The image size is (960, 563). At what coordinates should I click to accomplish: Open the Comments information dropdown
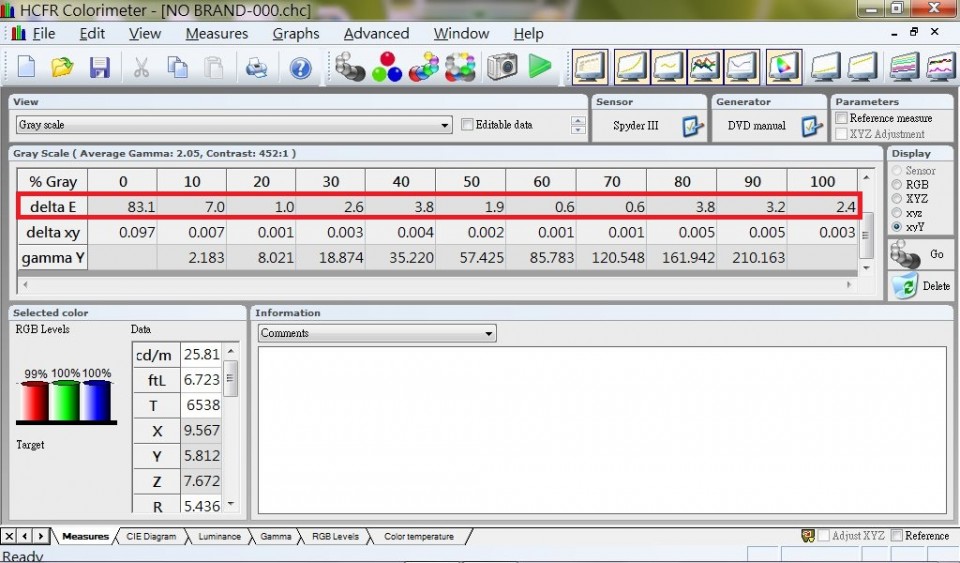coord(489,333)
